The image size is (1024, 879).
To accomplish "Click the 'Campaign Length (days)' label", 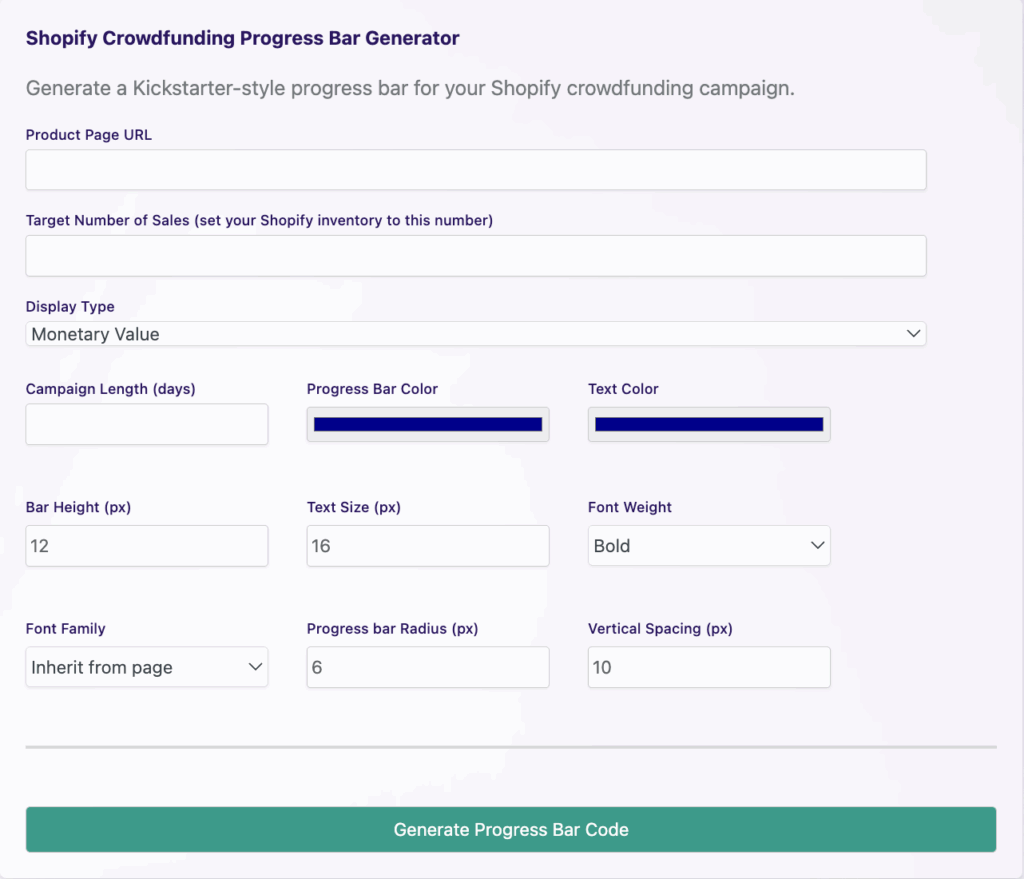I will (x=111, y=389).
